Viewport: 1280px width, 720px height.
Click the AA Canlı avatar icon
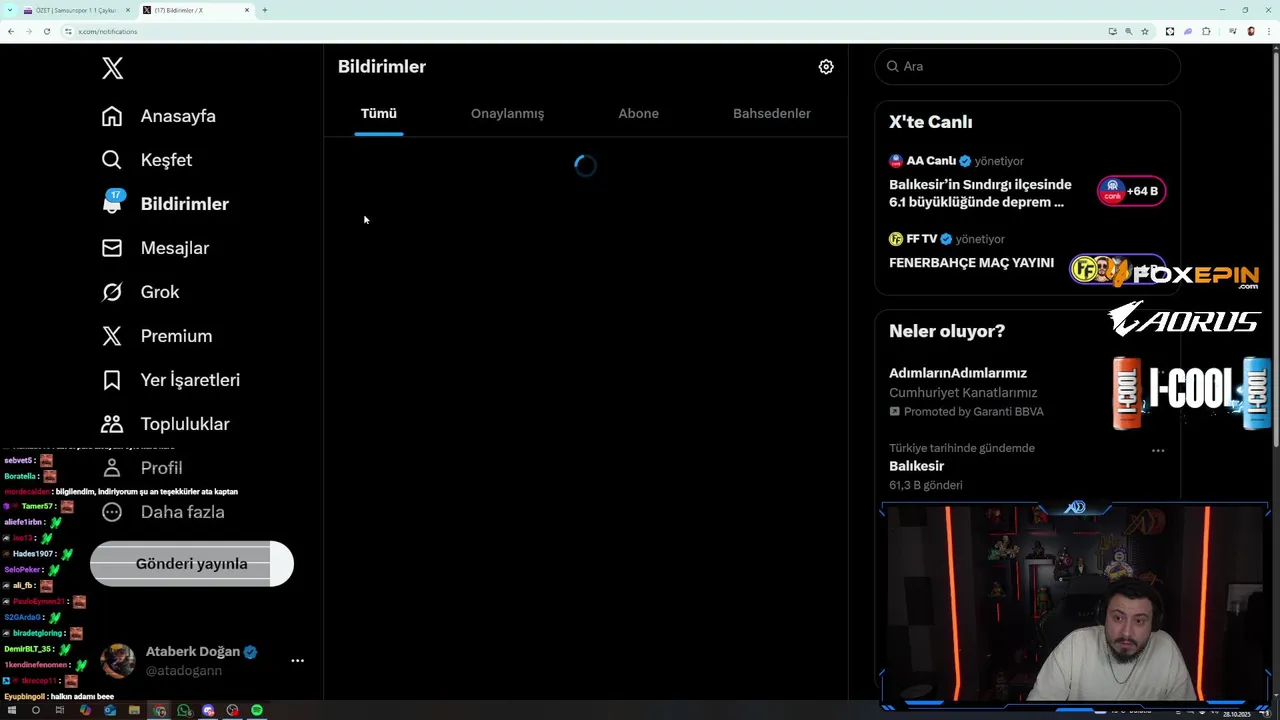click(x=896, y=161)
